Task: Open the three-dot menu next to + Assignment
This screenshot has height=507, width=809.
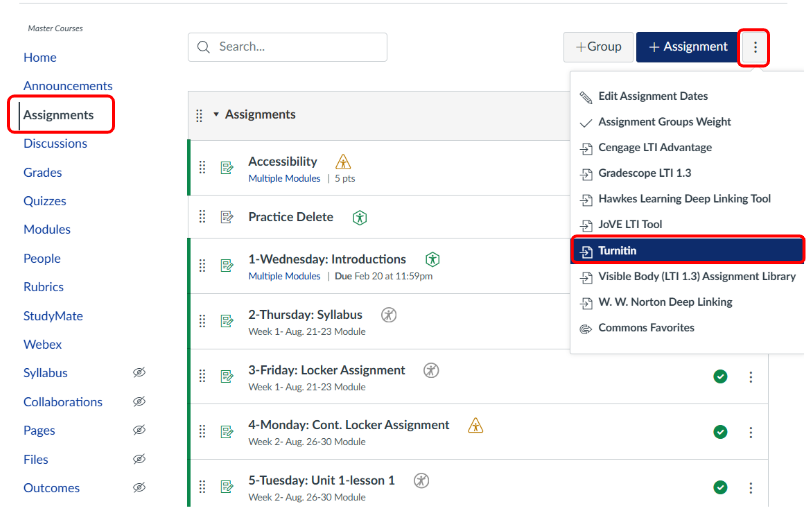Action: pyautogui.click(x=754, y=47)
